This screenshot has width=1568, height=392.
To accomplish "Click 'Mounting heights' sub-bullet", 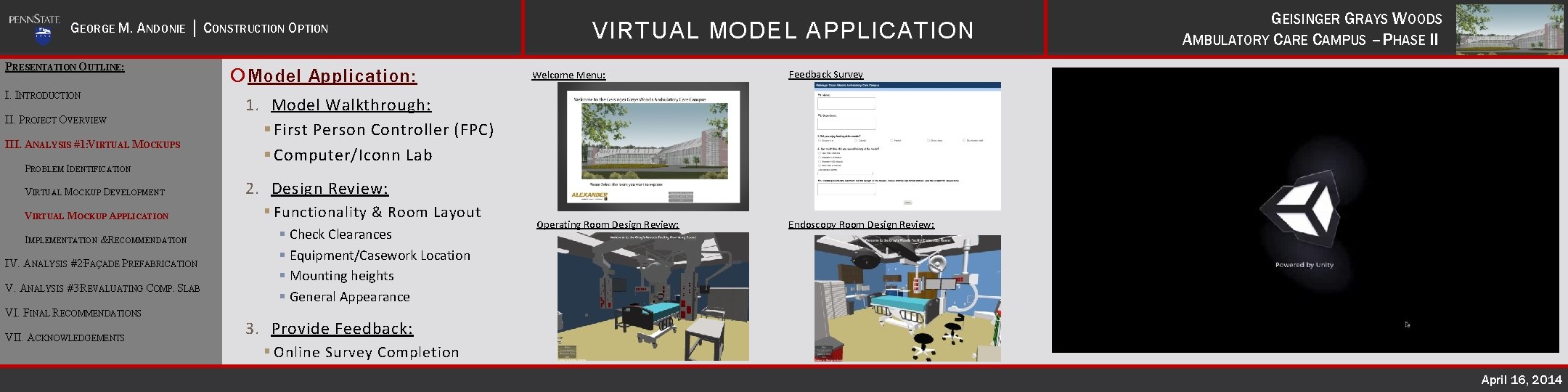I will [341, 276].
